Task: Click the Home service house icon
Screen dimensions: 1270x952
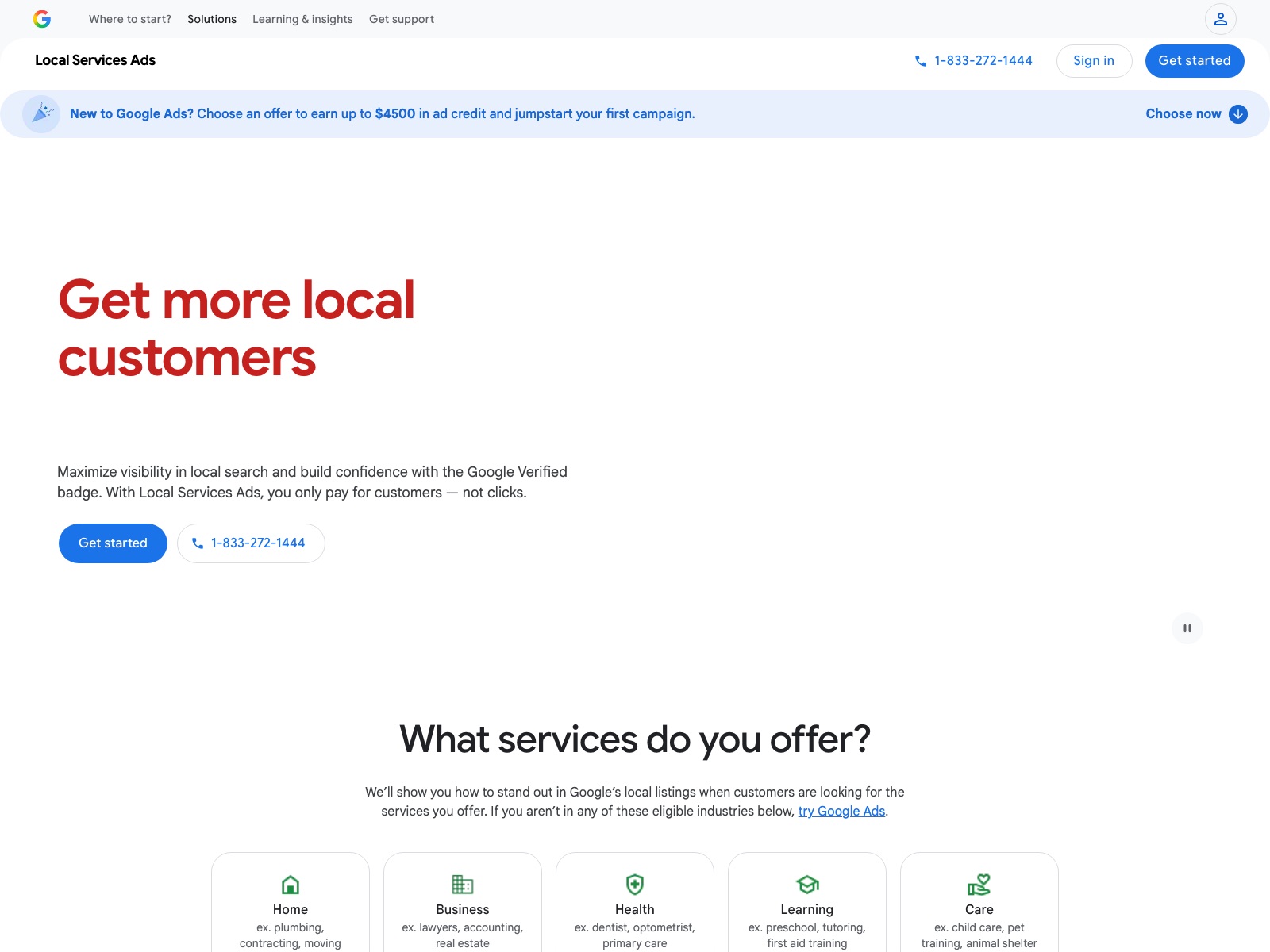Action: pos(291,884)
